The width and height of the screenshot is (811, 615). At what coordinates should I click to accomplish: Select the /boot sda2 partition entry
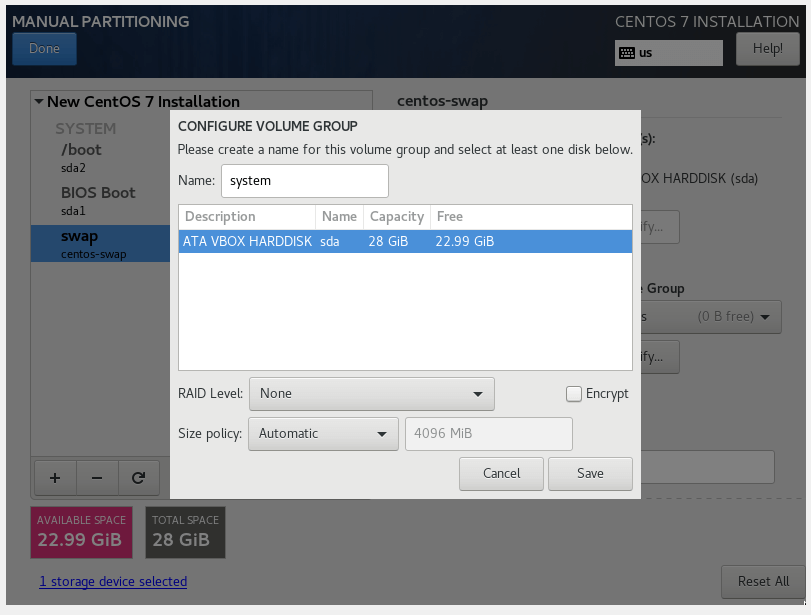100,158
